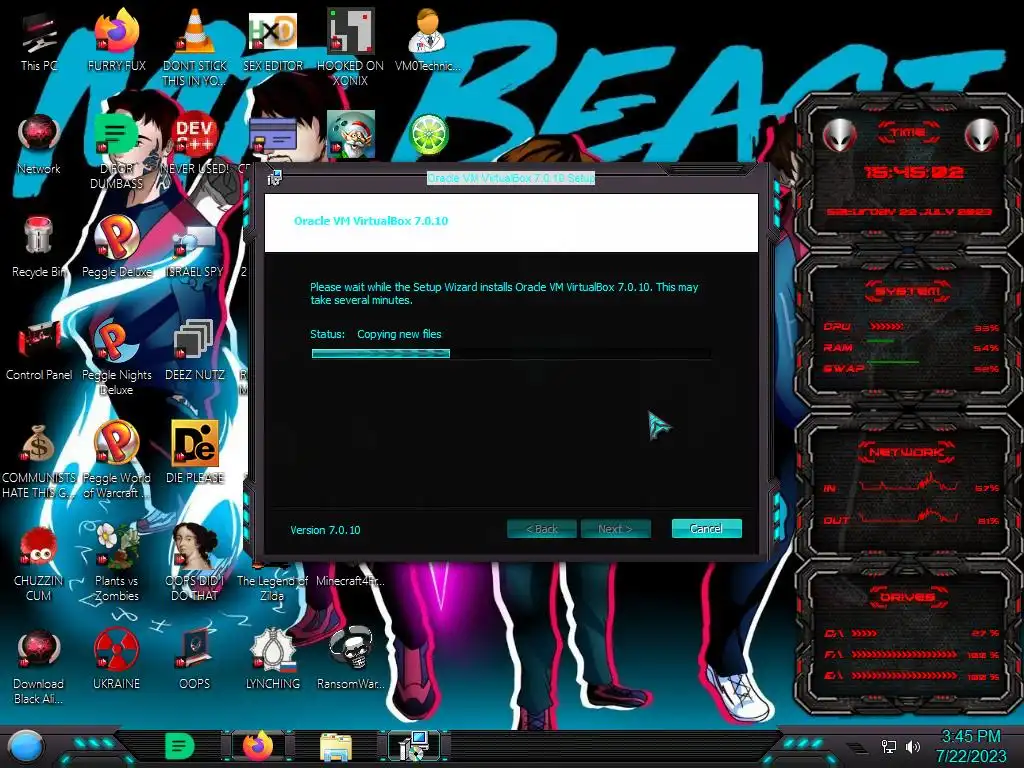Click the TIME widget clock display
1024x768 pixels.
click(912, 172)
